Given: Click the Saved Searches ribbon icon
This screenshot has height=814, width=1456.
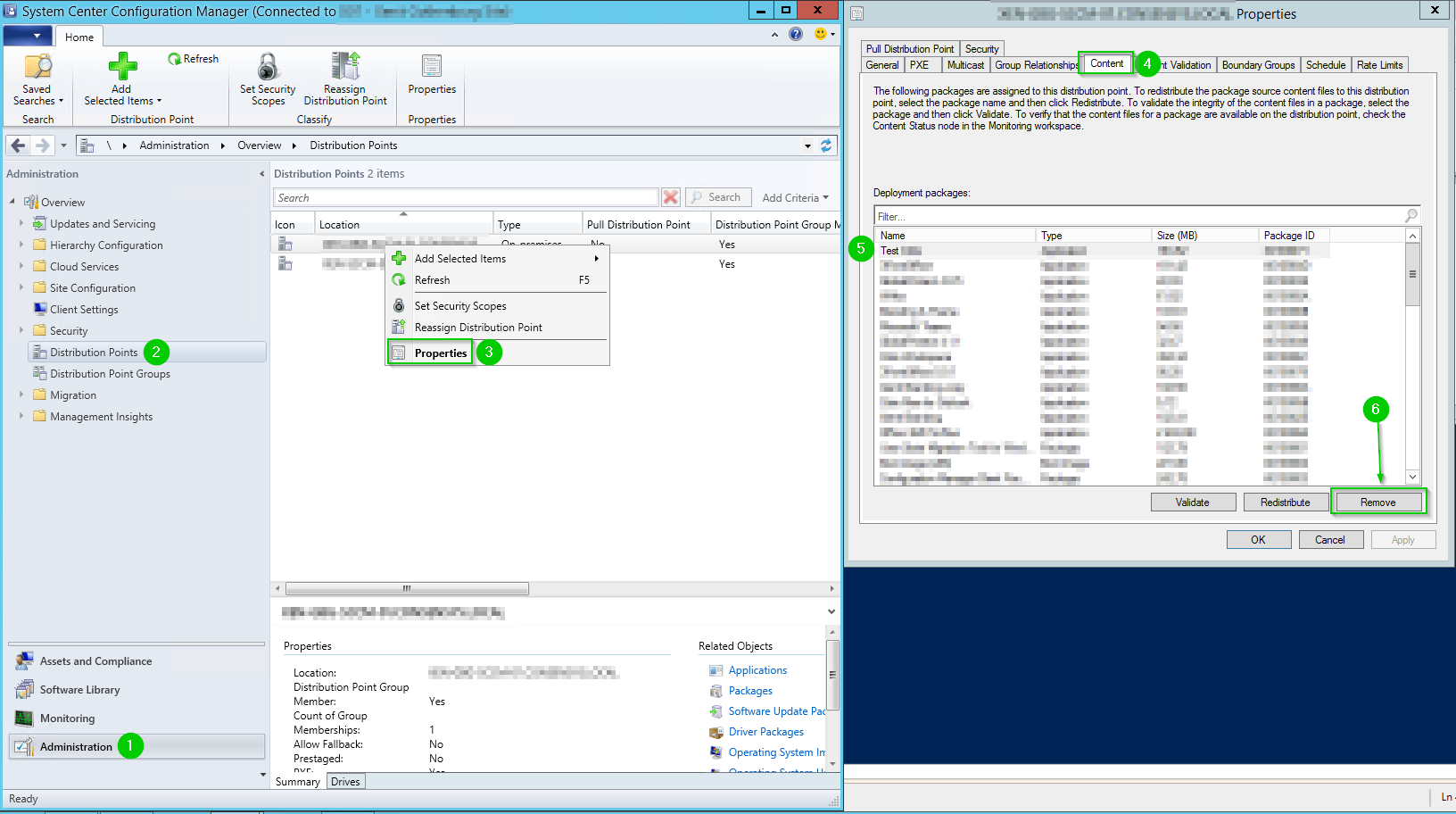Looking at the screenshot, I should (37, 67).
